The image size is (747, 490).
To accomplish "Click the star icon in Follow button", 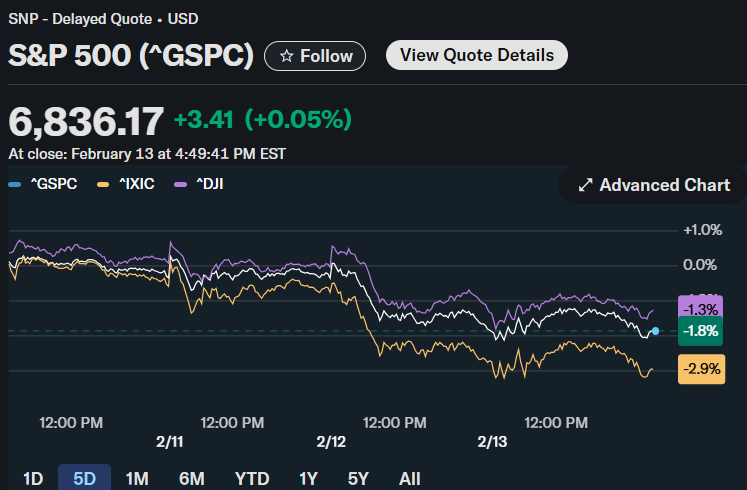I will tap(286, 56).
